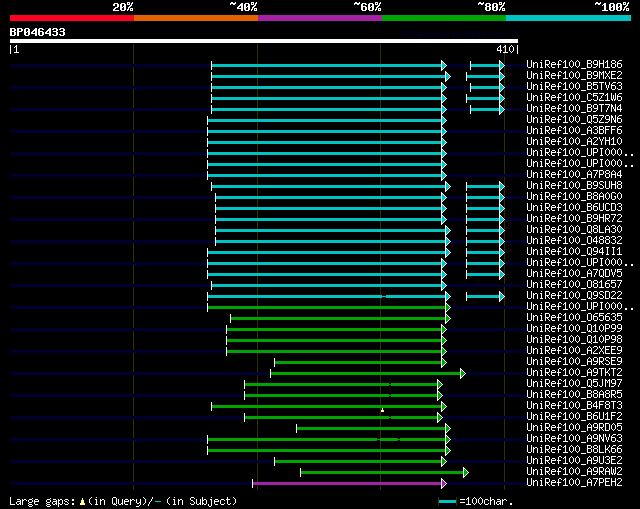640x509 pixels.
Task: Click the long cyan alignment bar of Q5Z9N6
Action: [327, 120]
